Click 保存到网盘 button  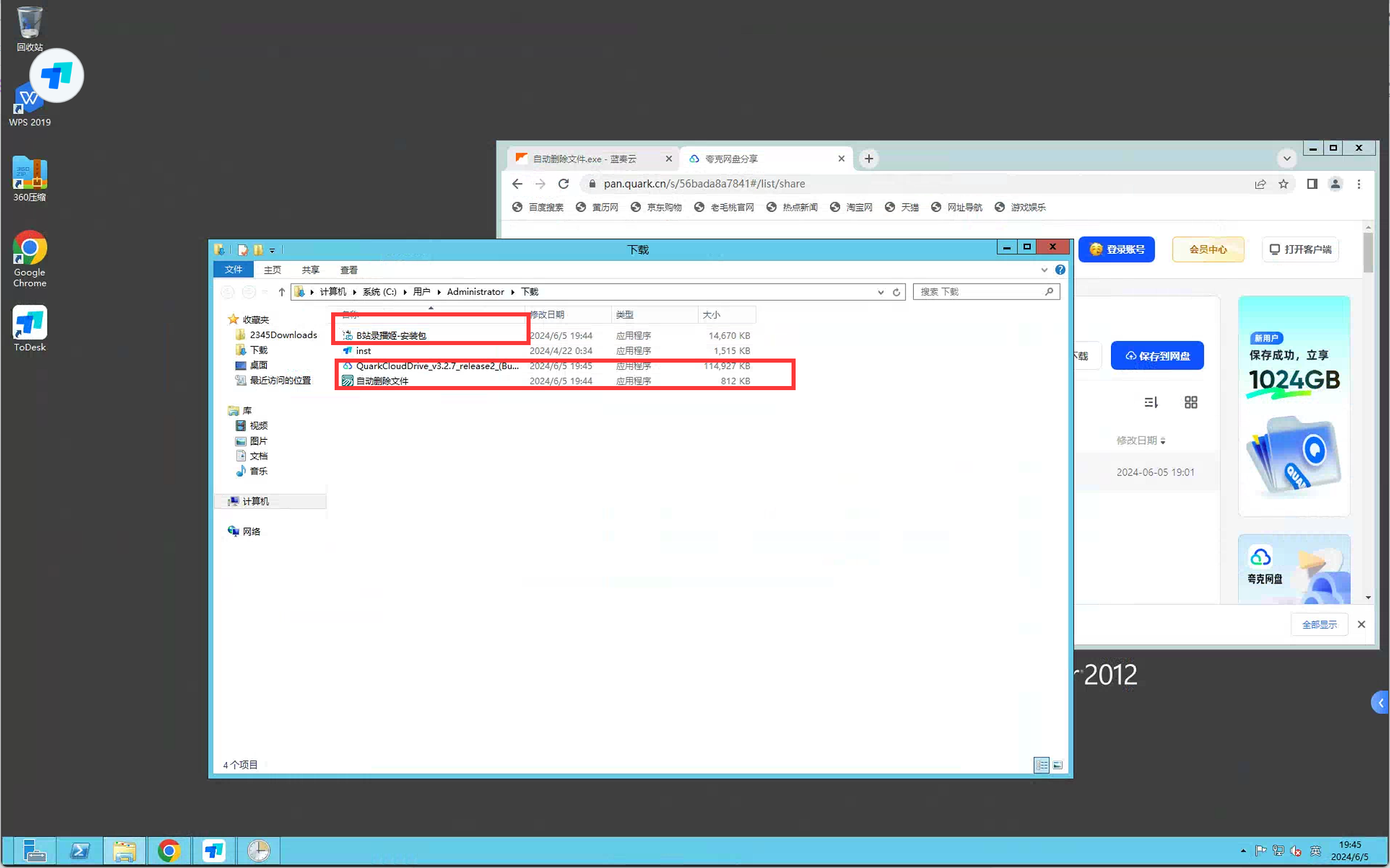1157,356
